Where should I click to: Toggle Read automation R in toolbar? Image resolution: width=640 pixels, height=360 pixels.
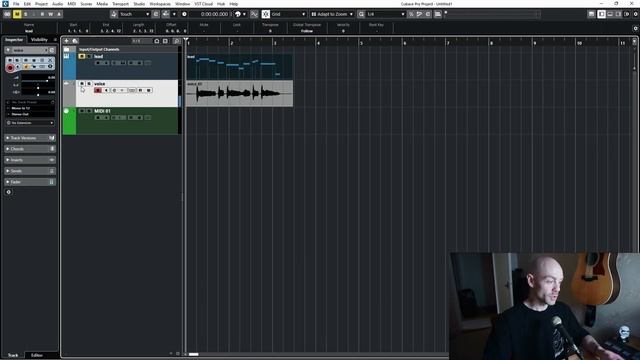pos(42,14)
